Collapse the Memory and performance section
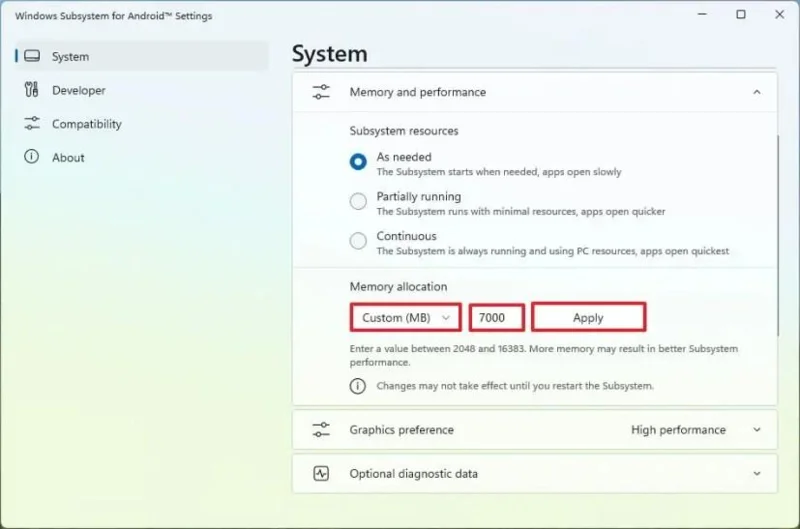Image resolution: width=800 pixels, height=529 pixels. click(757, 92)
